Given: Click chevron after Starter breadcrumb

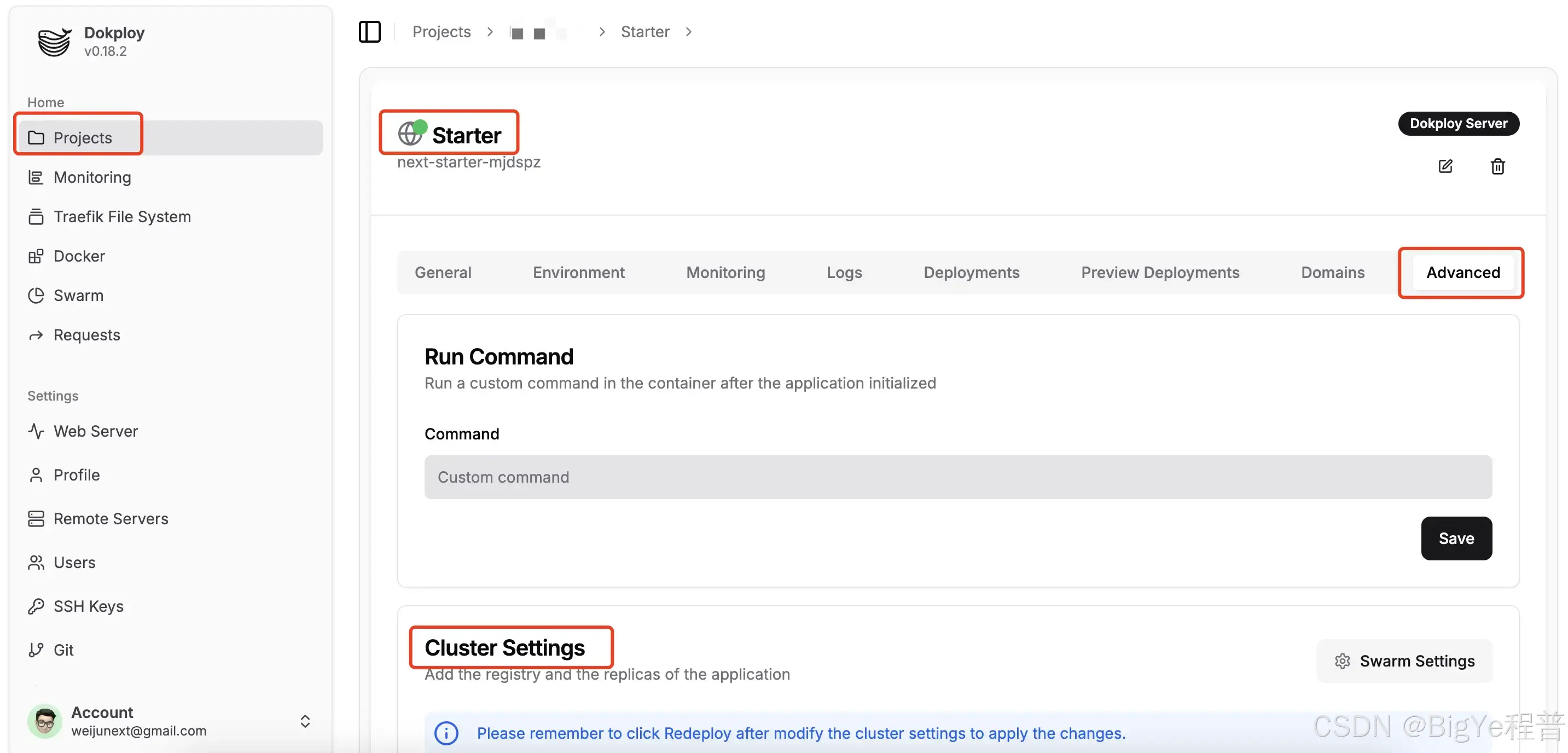Looking at the screenshot, I should [x=688, y=32].
